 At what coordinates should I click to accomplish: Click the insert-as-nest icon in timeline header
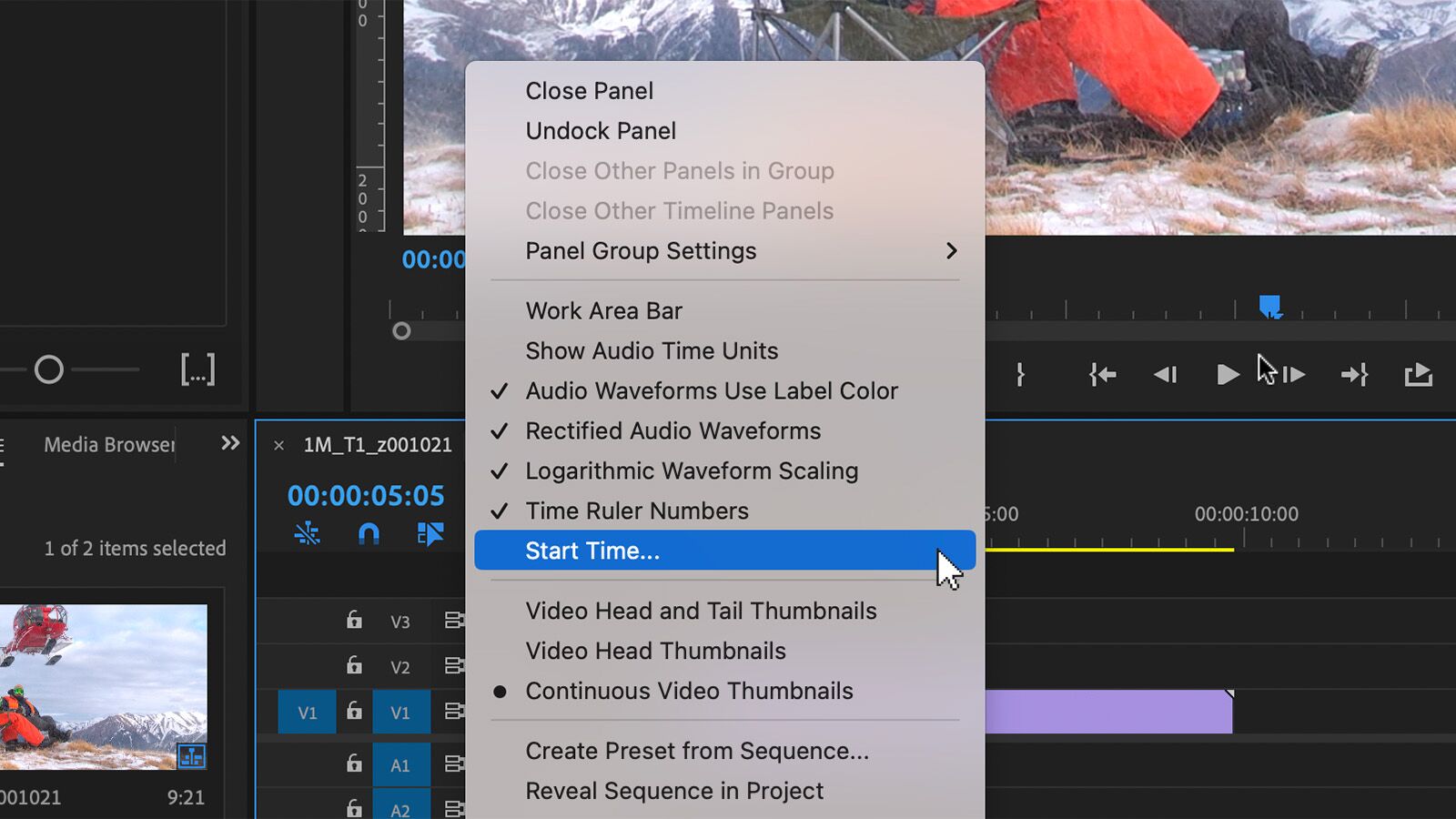(307, 534)
